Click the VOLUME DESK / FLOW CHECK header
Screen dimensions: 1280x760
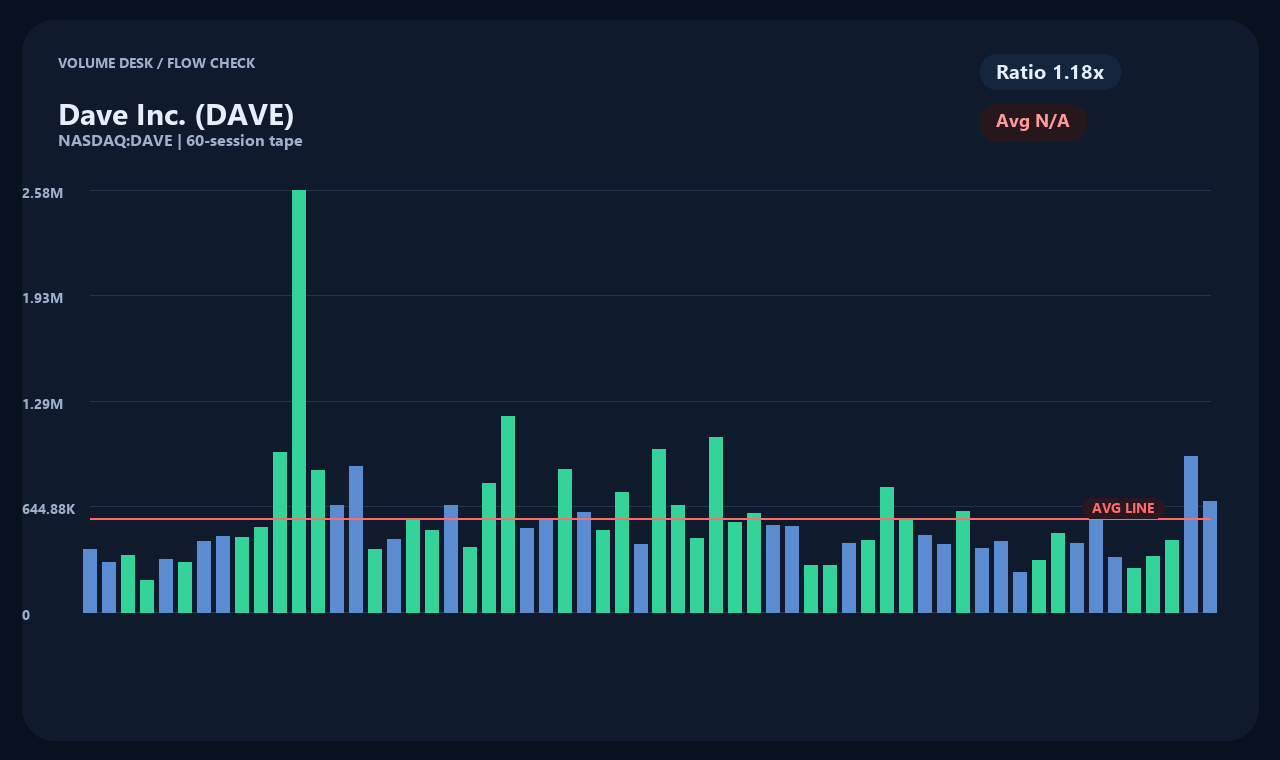point(156,63)
